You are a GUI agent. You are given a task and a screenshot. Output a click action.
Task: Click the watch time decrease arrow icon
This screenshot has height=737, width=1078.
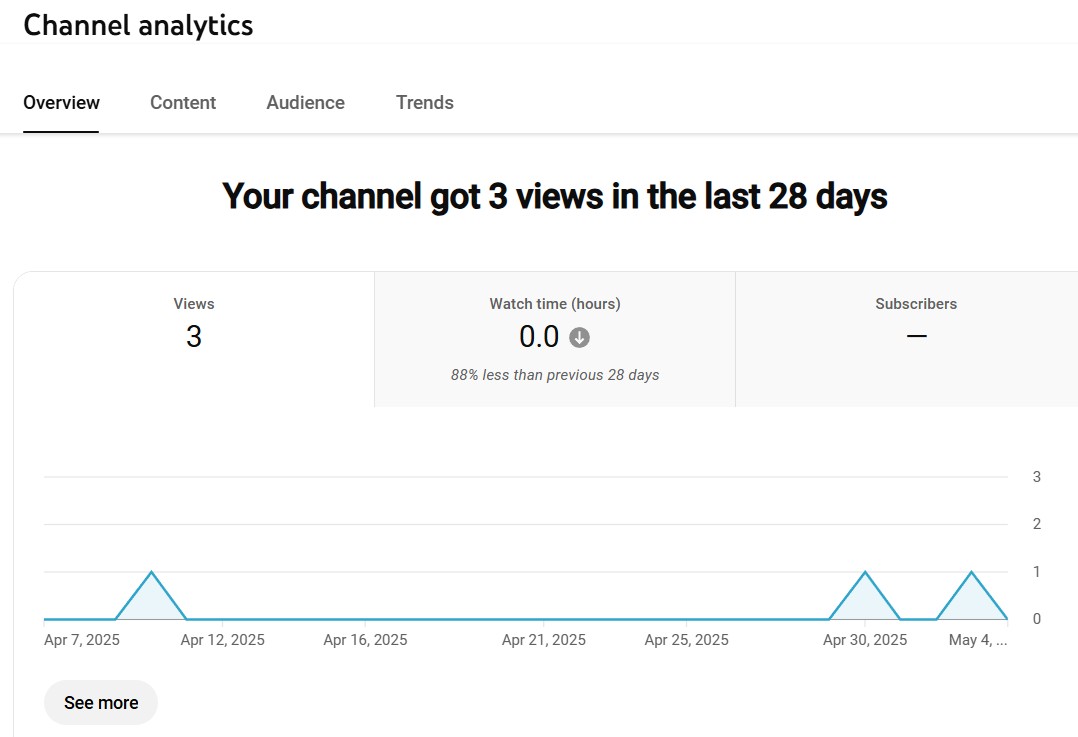coord(579,338)
